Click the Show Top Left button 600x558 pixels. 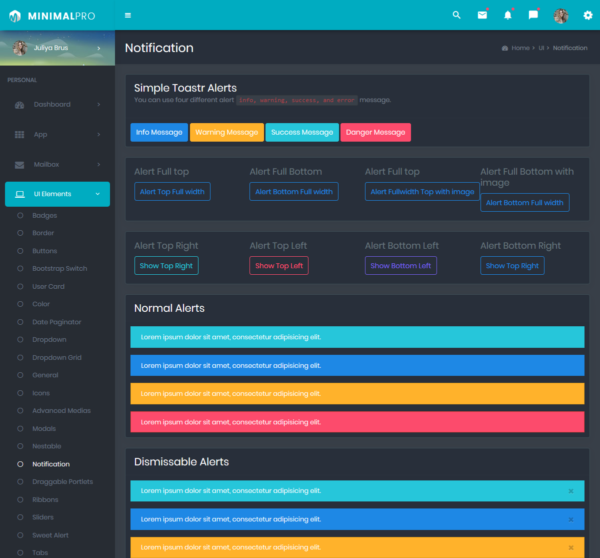coord(279,266)
